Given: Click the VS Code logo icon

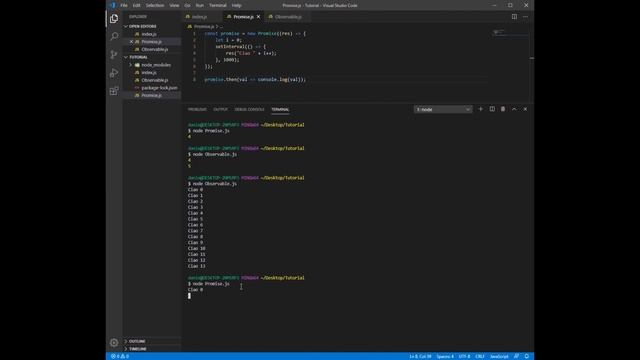Looking at the screenshot, I should point(113,5).
